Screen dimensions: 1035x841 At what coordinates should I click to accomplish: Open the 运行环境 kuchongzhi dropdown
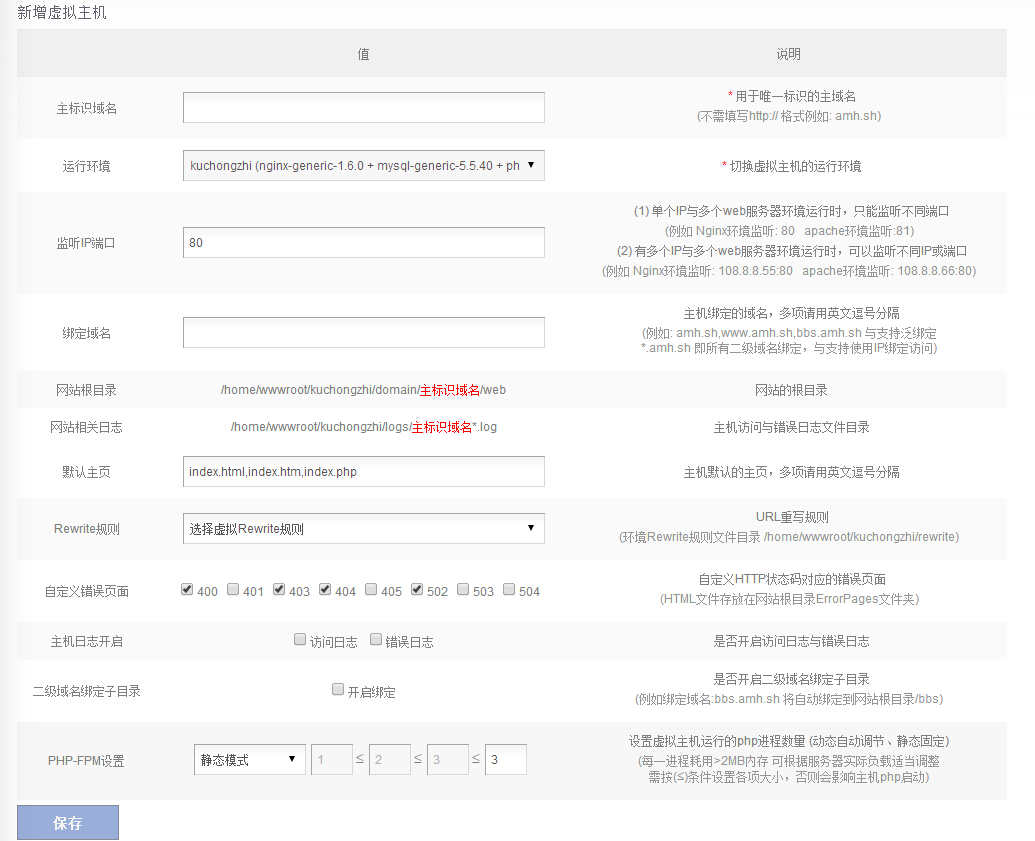coord(363,166)
